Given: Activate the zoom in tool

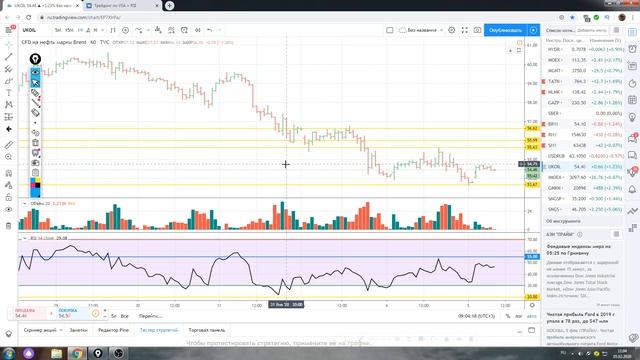Looking at the screenshot, I should (x=9, y=157).
